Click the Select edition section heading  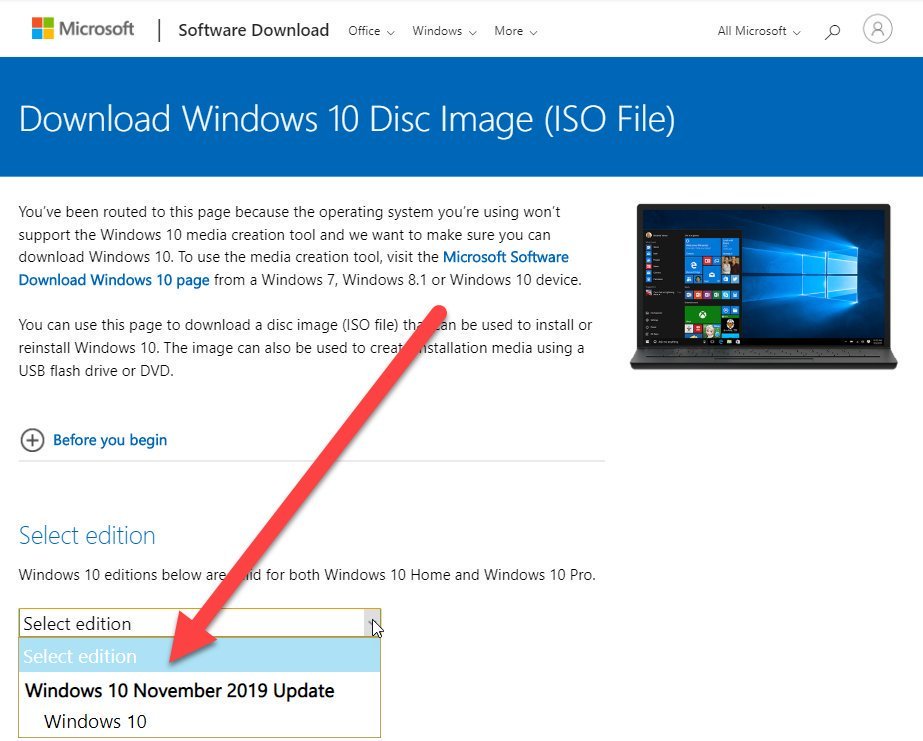coord(87,535)
